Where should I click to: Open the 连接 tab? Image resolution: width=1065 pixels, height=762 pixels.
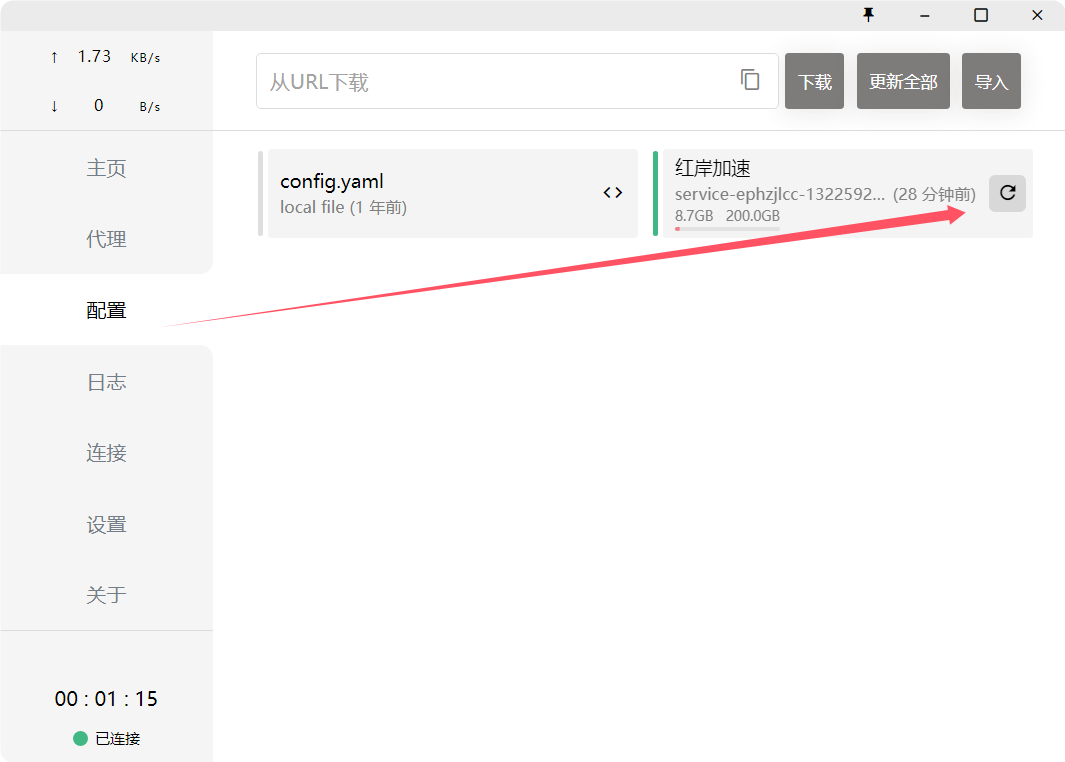tap(106, 453)
